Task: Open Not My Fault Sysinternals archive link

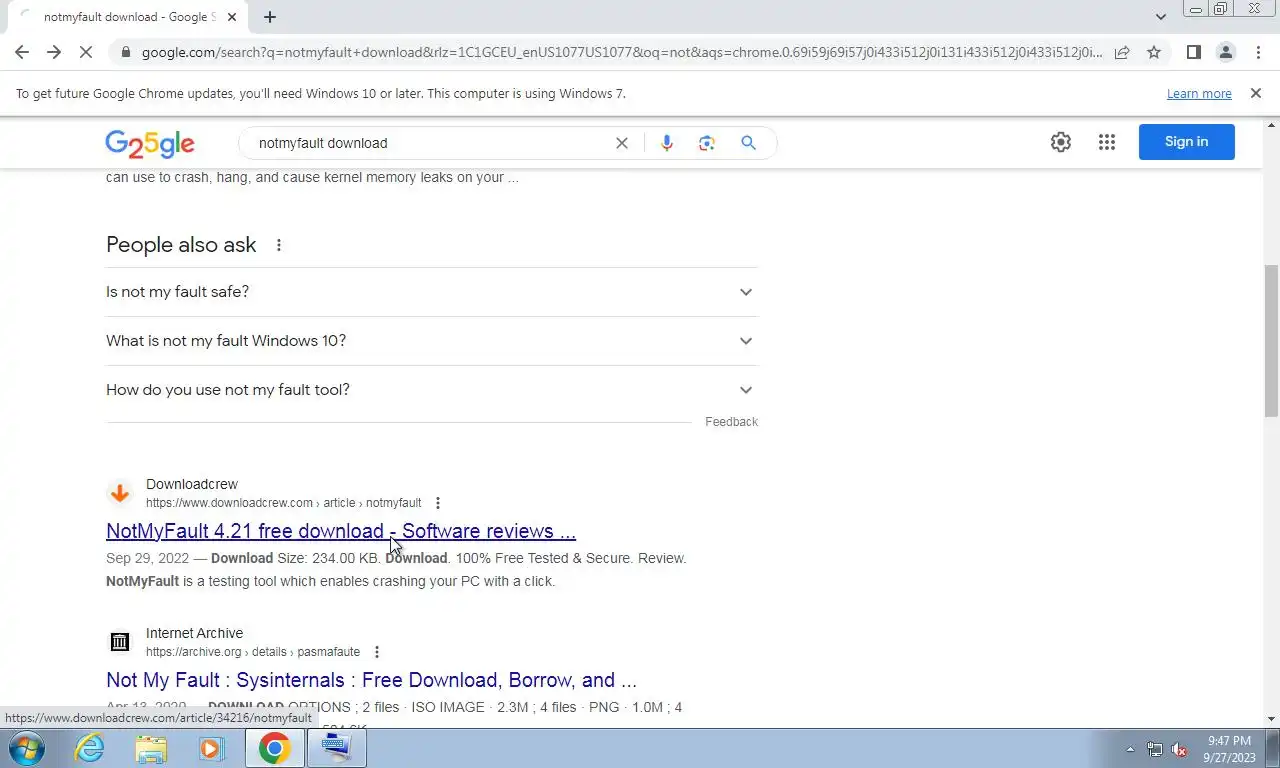Action: (x=371, y=680)
